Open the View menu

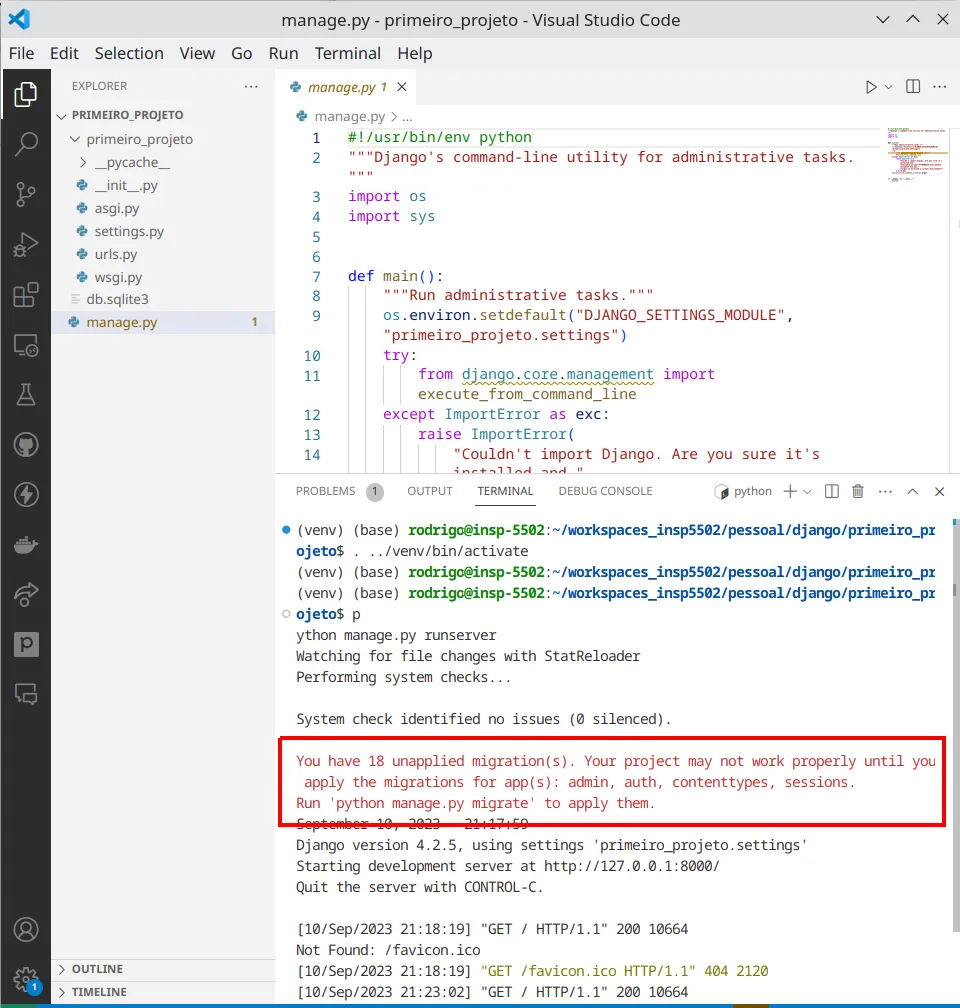pos(197,53)
